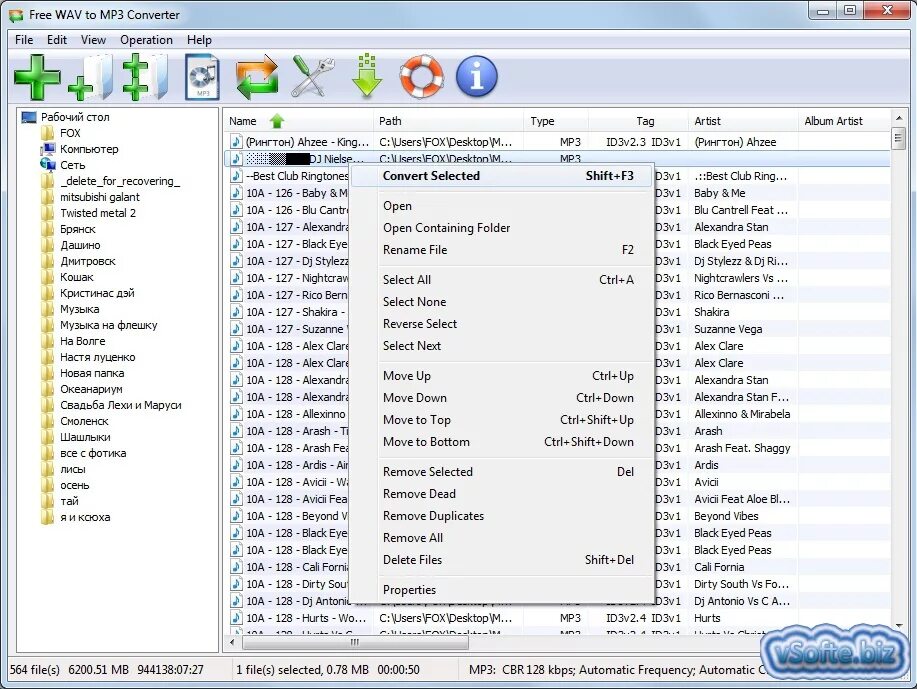This screenshot has height=689, width=917.
Task: Click the blue info About icon
Action: tap(477, 77)
